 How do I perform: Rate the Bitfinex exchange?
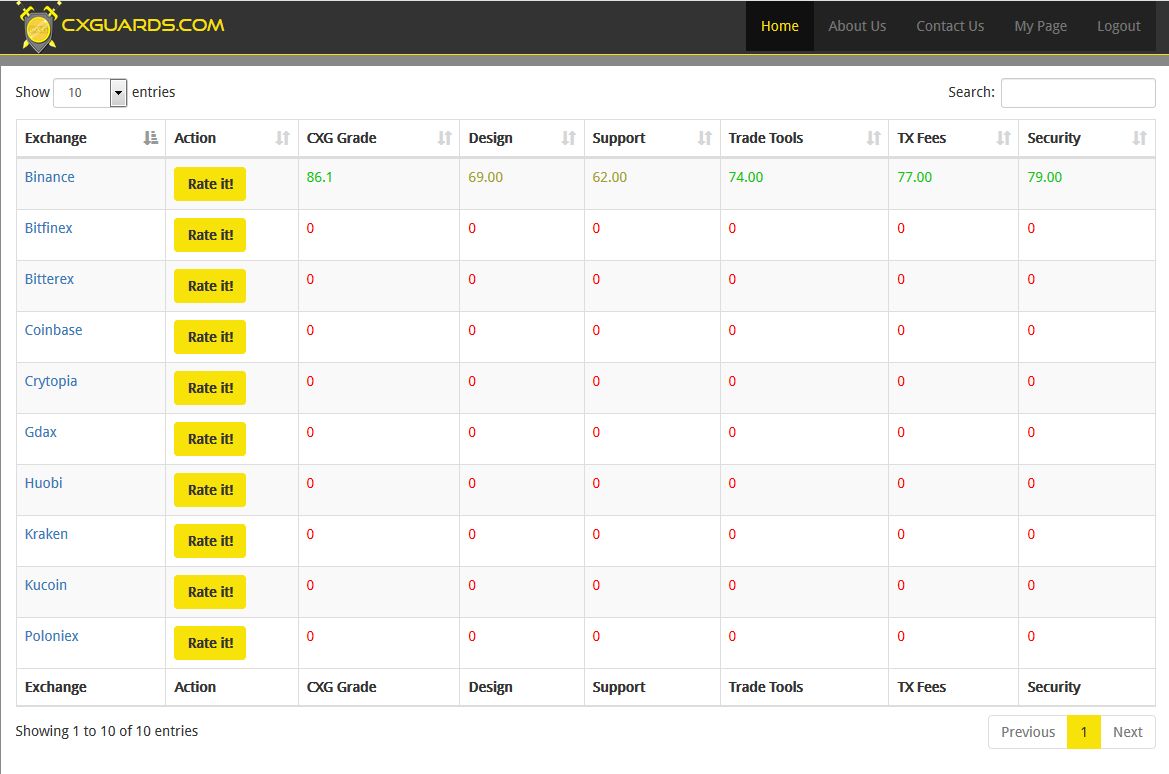pyautogui.click(x=210, y=235)
